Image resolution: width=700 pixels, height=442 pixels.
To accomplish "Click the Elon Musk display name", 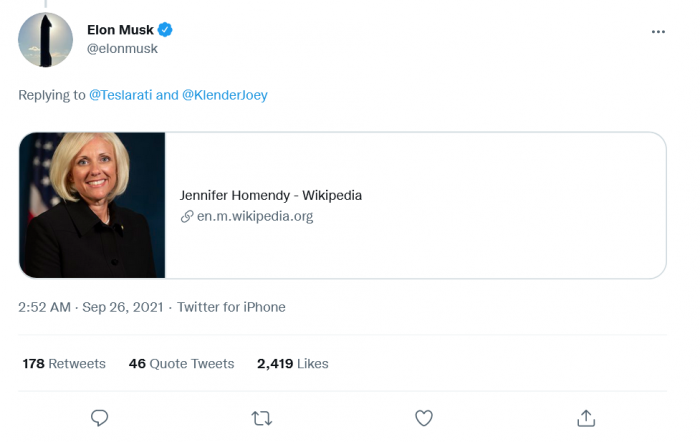I will tap(121, 30).
